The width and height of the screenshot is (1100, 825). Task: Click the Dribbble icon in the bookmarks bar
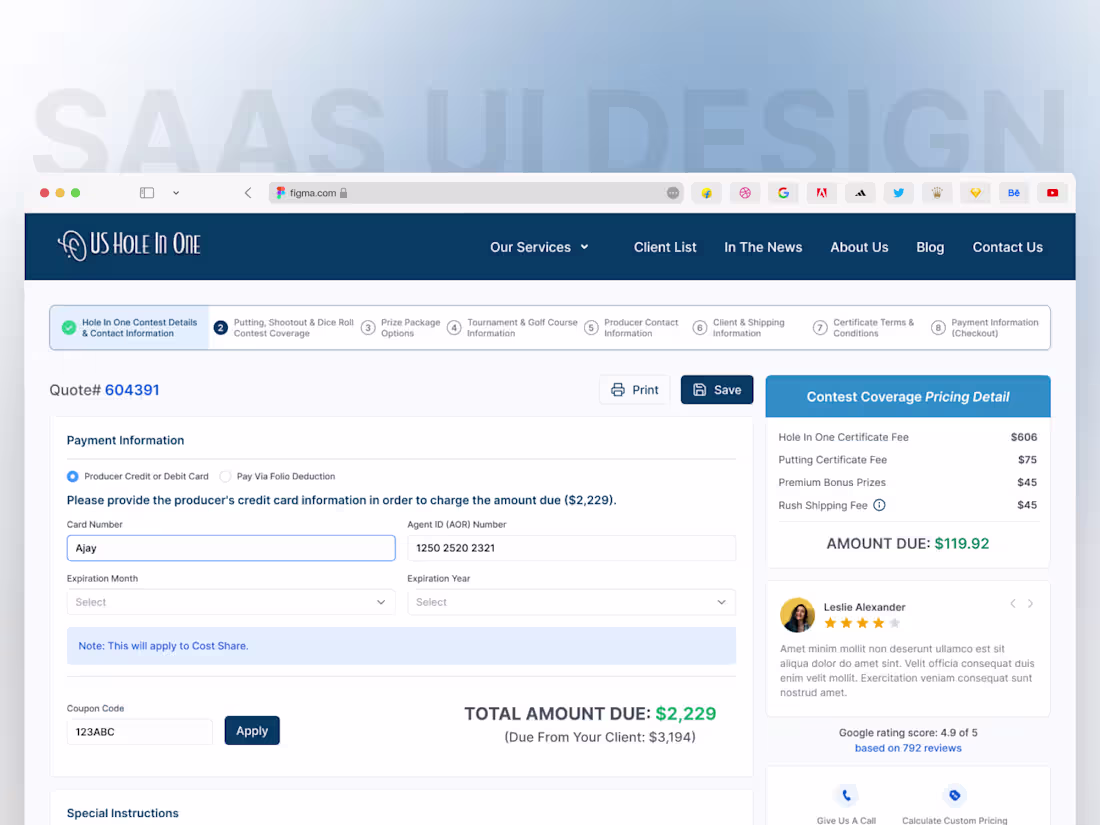(745, 192)
